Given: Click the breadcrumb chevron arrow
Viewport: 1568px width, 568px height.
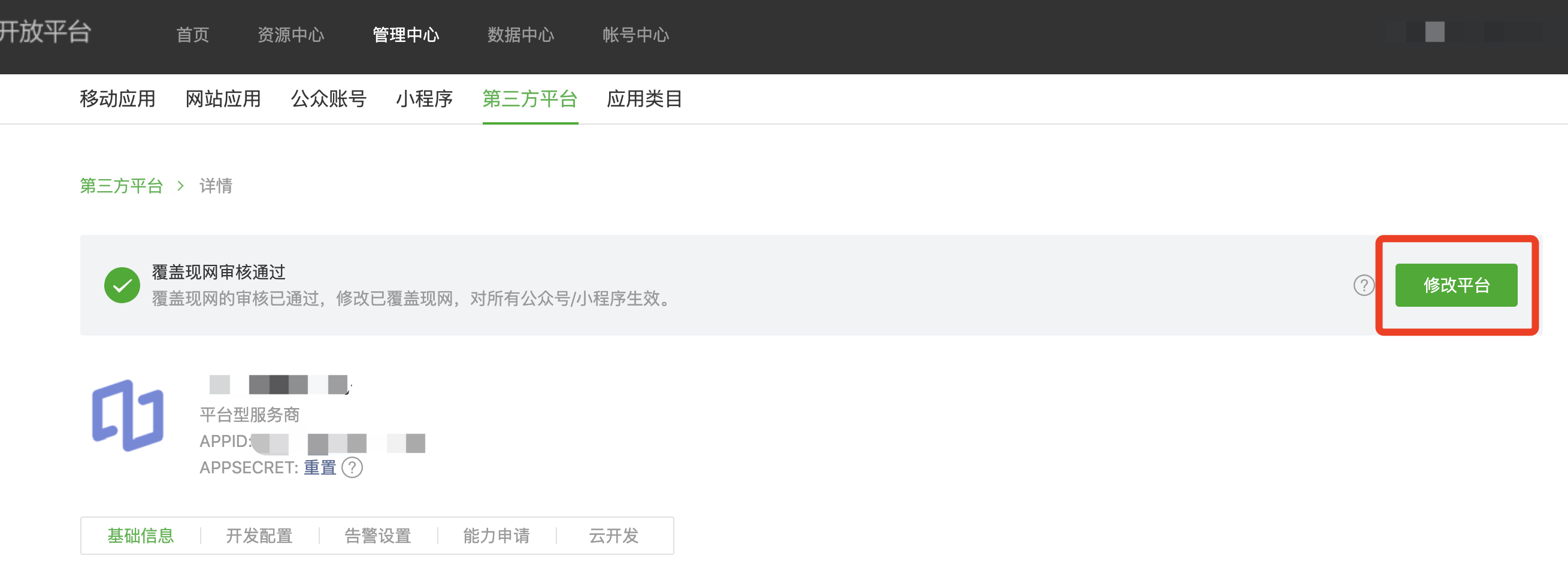Looking at the screenshot, I should [181, 186].
